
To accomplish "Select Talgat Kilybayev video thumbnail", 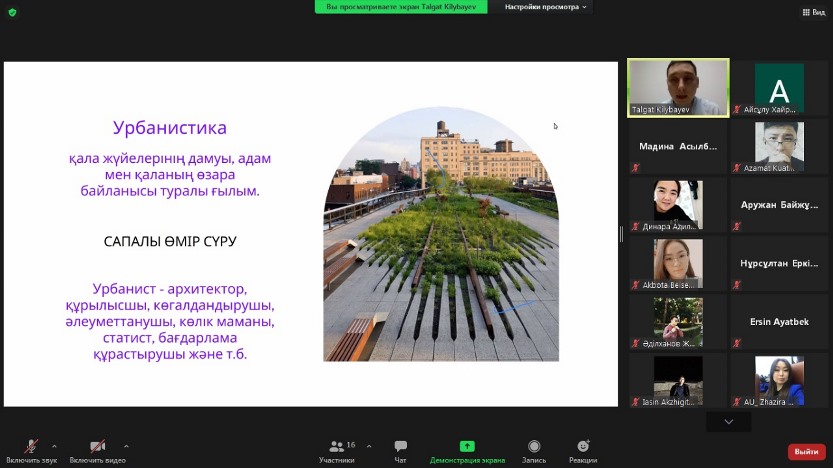I will click(x=678, y=88).
